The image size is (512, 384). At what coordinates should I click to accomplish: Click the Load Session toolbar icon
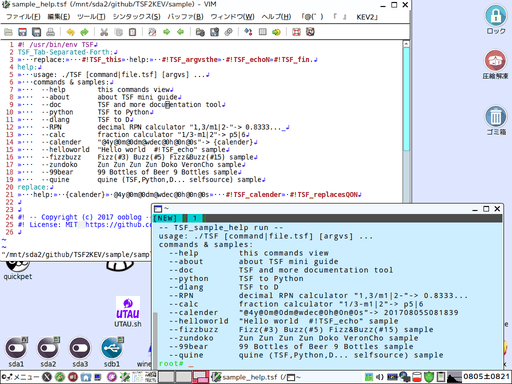[x=200, y=32]
